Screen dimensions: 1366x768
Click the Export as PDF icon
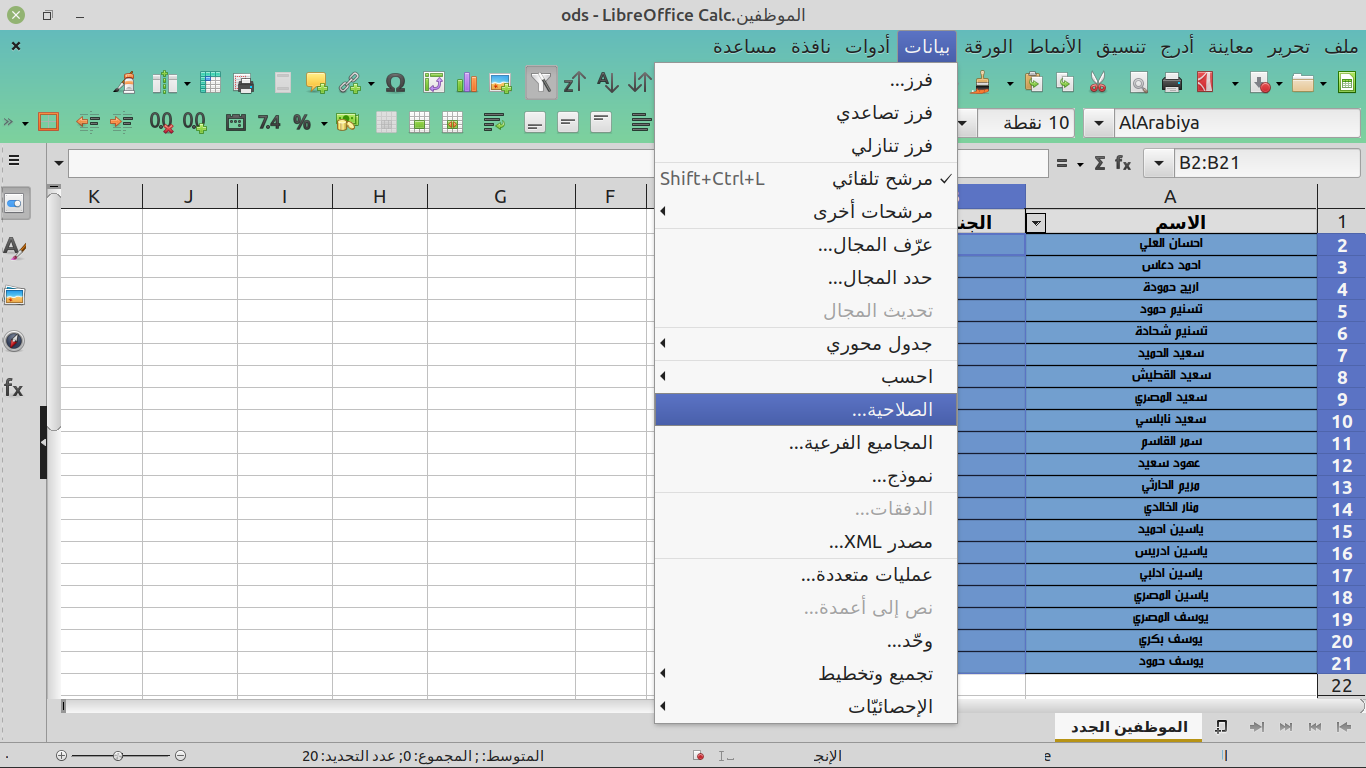pos(1205,83)
